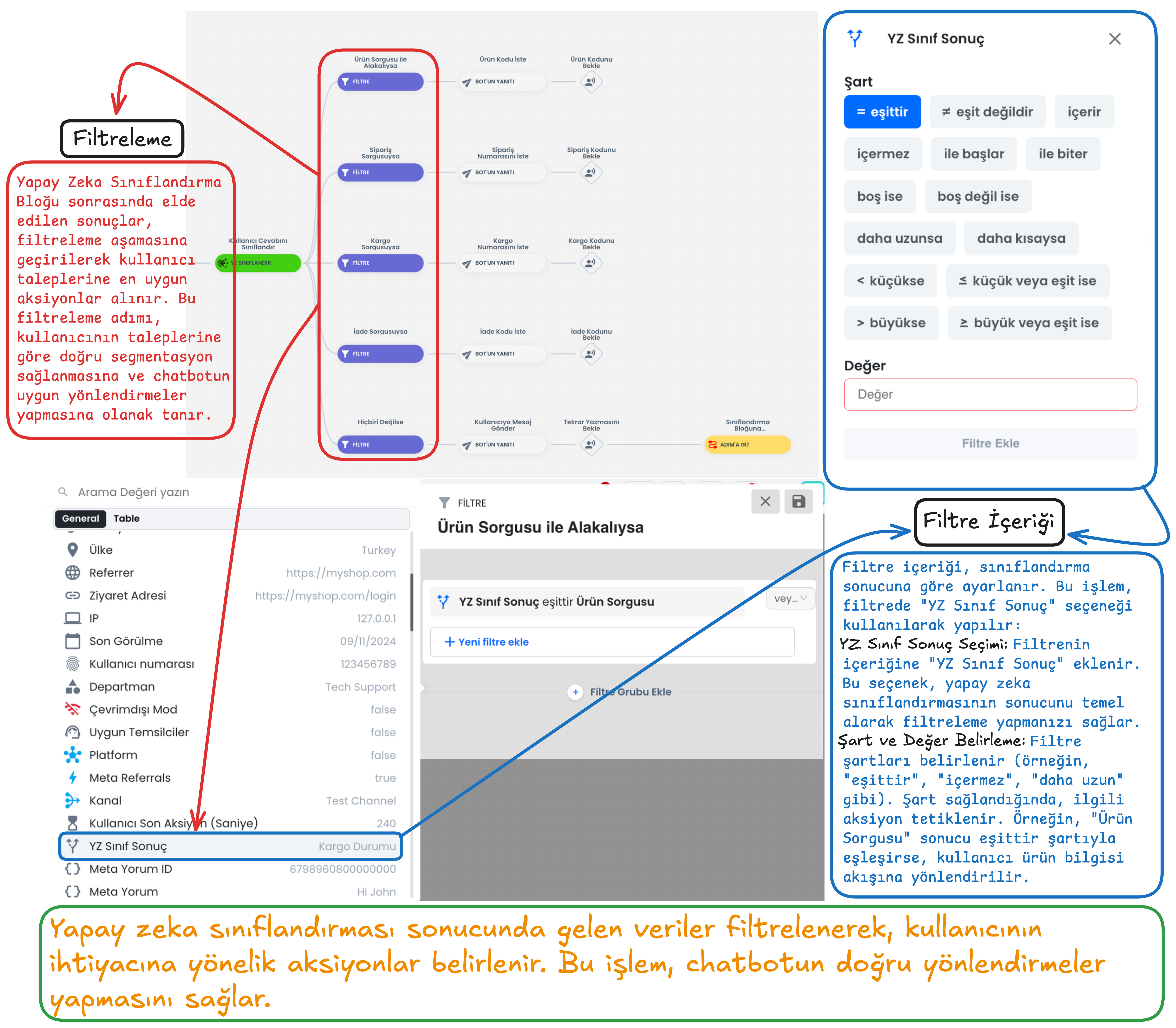Select the 'eşit değildir' condition chip
This screenshot has width=1176, height=1028.
point(987,112)
